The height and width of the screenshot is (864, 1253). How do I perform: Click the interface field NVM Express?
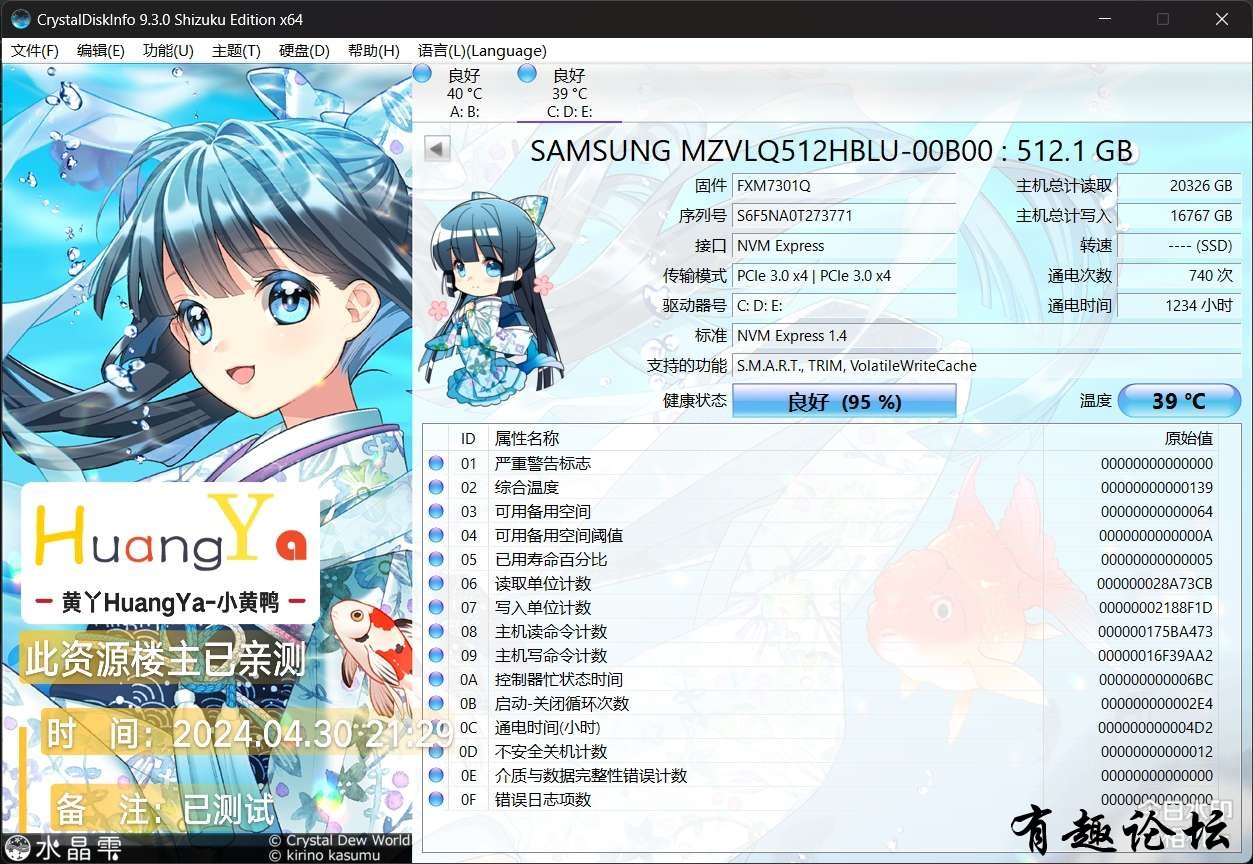(x=844, y=246)
